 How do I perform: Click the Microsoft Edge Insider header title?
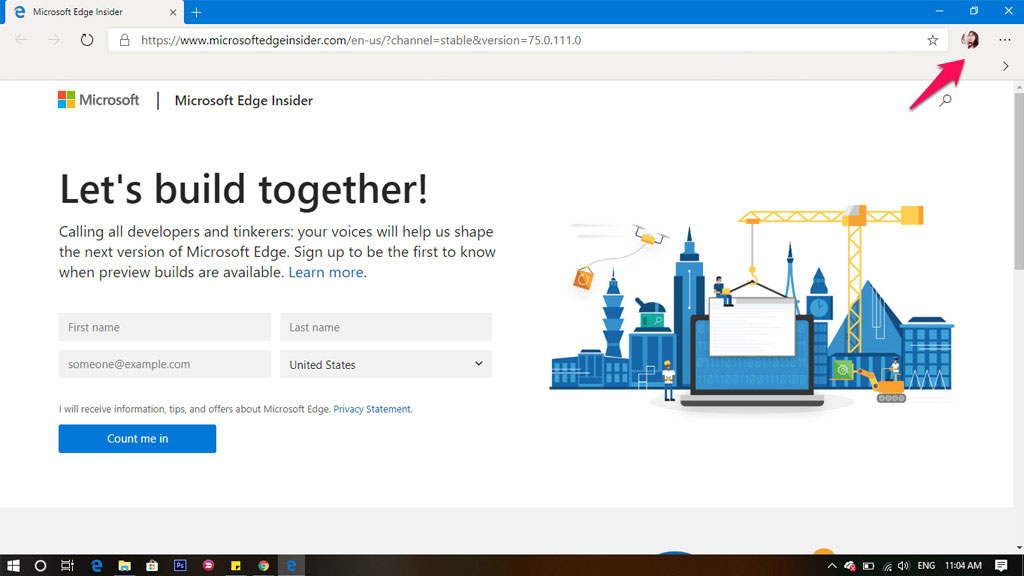click(244, 101)
